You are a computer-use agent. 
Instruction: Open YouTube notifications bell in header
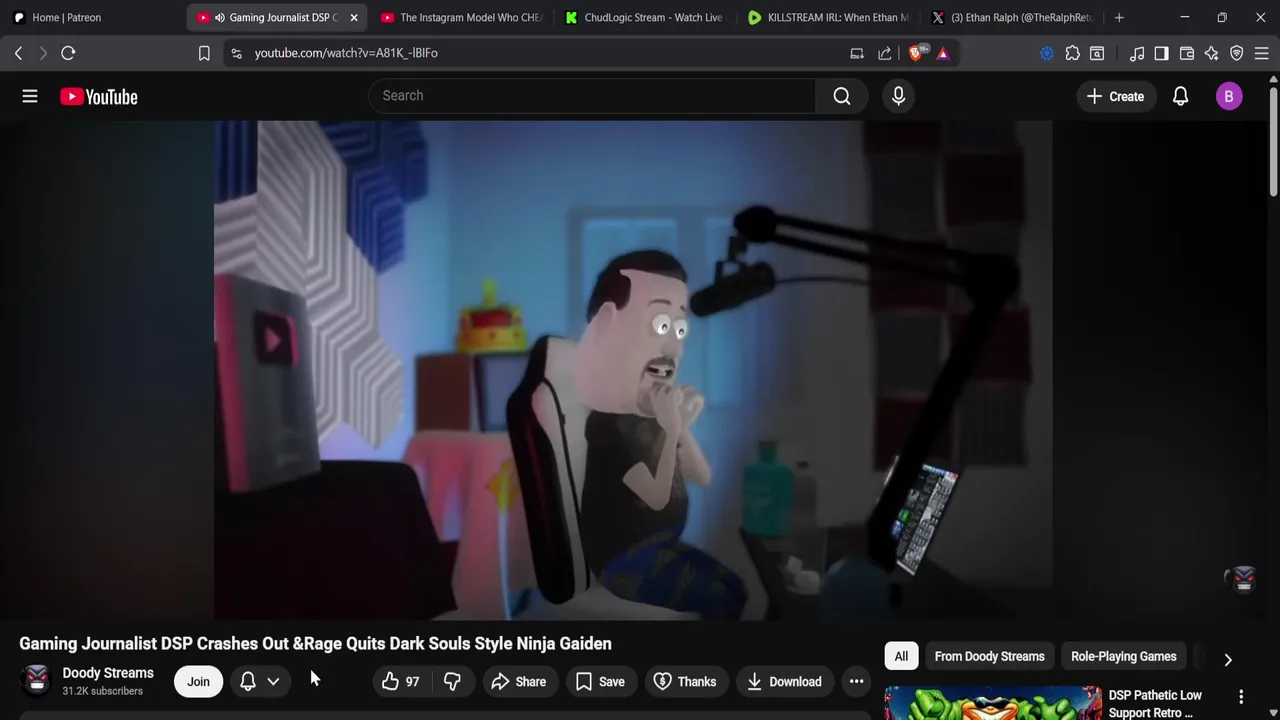[1180, 96]
